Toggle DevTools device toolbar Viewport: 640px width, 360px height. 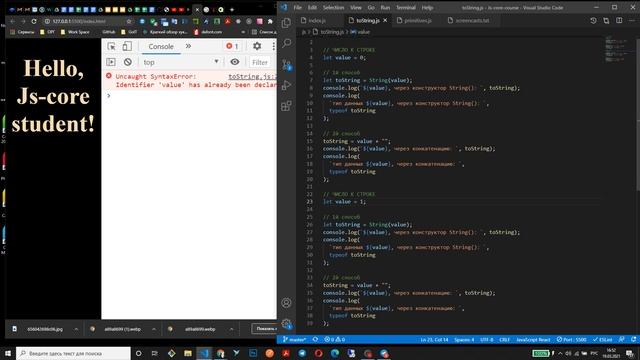127,46
